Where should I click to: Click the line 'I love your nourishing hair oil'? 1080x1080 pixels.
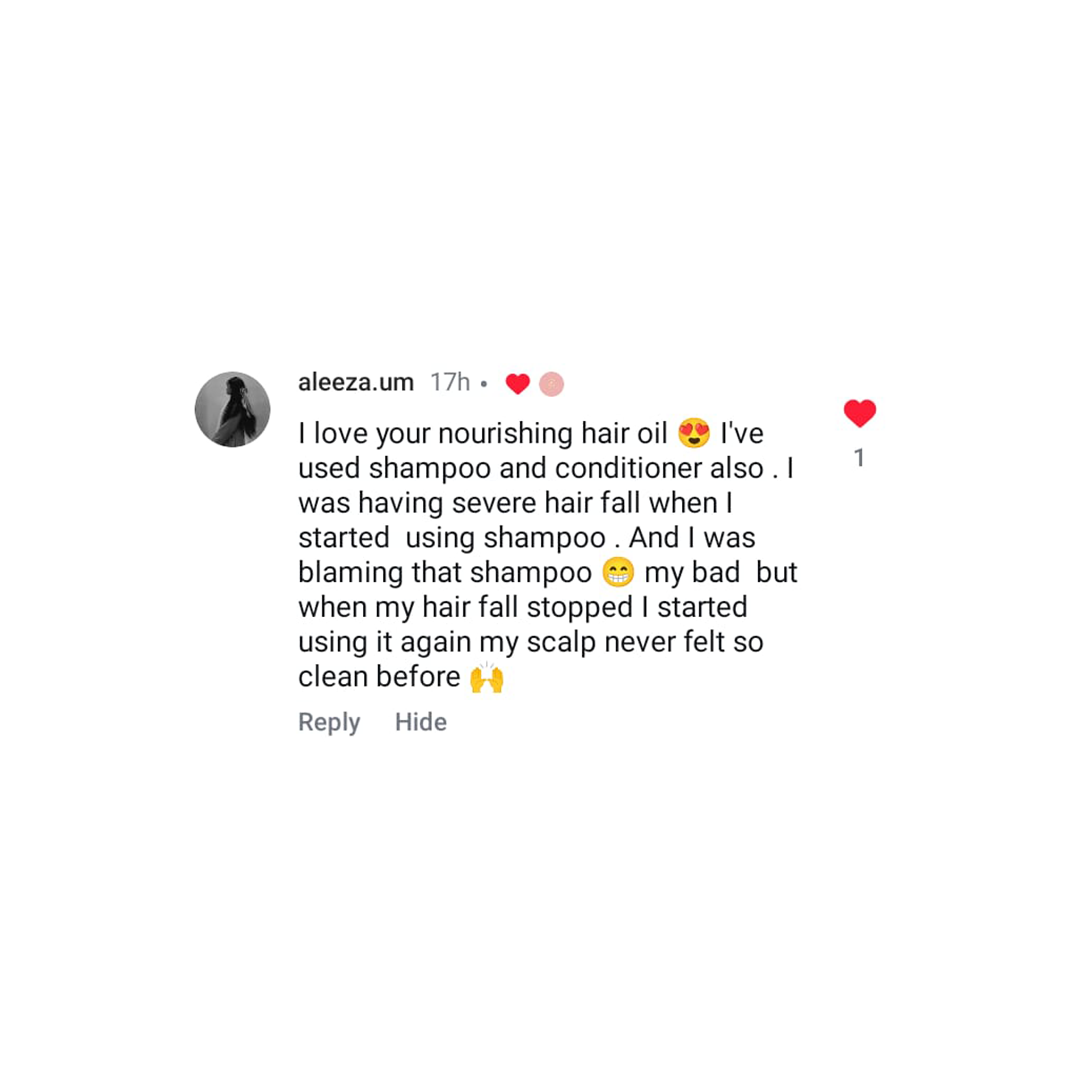pyautogui.click(x=483, y=434)
